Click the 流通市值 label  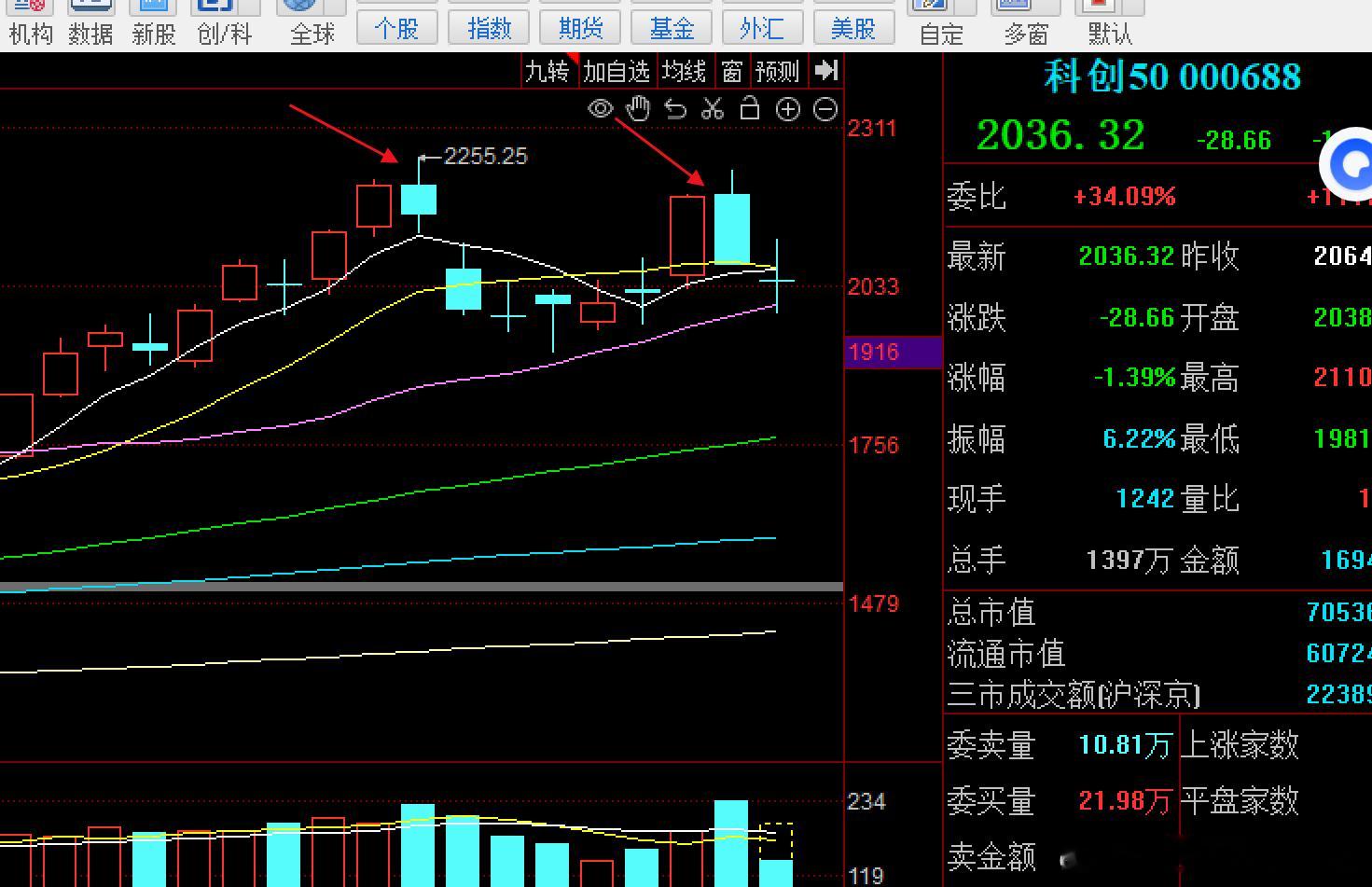click(1006, 654)
